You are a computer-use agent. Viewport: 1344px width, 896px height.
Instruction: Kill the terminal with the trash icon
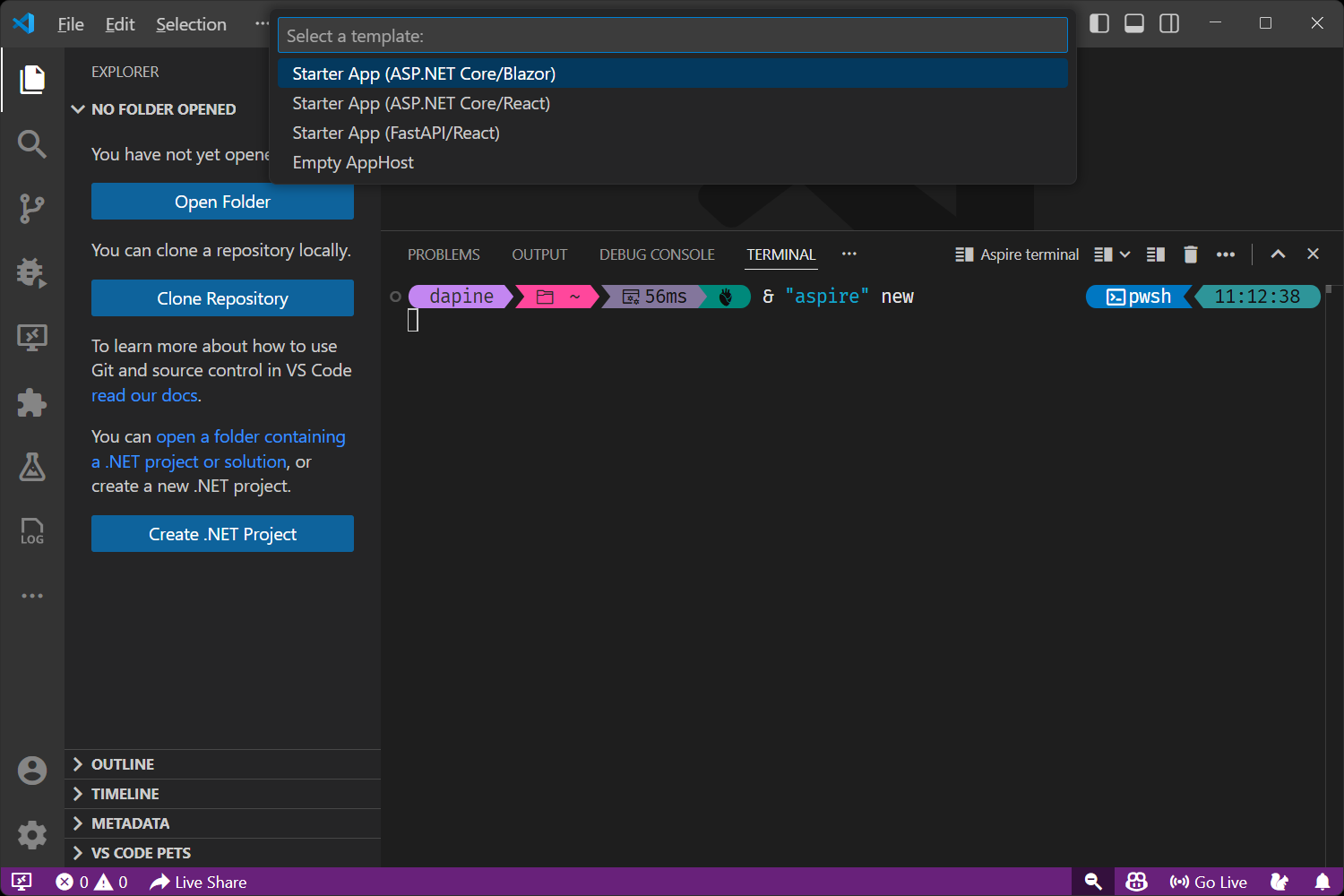coord(1191,254)
